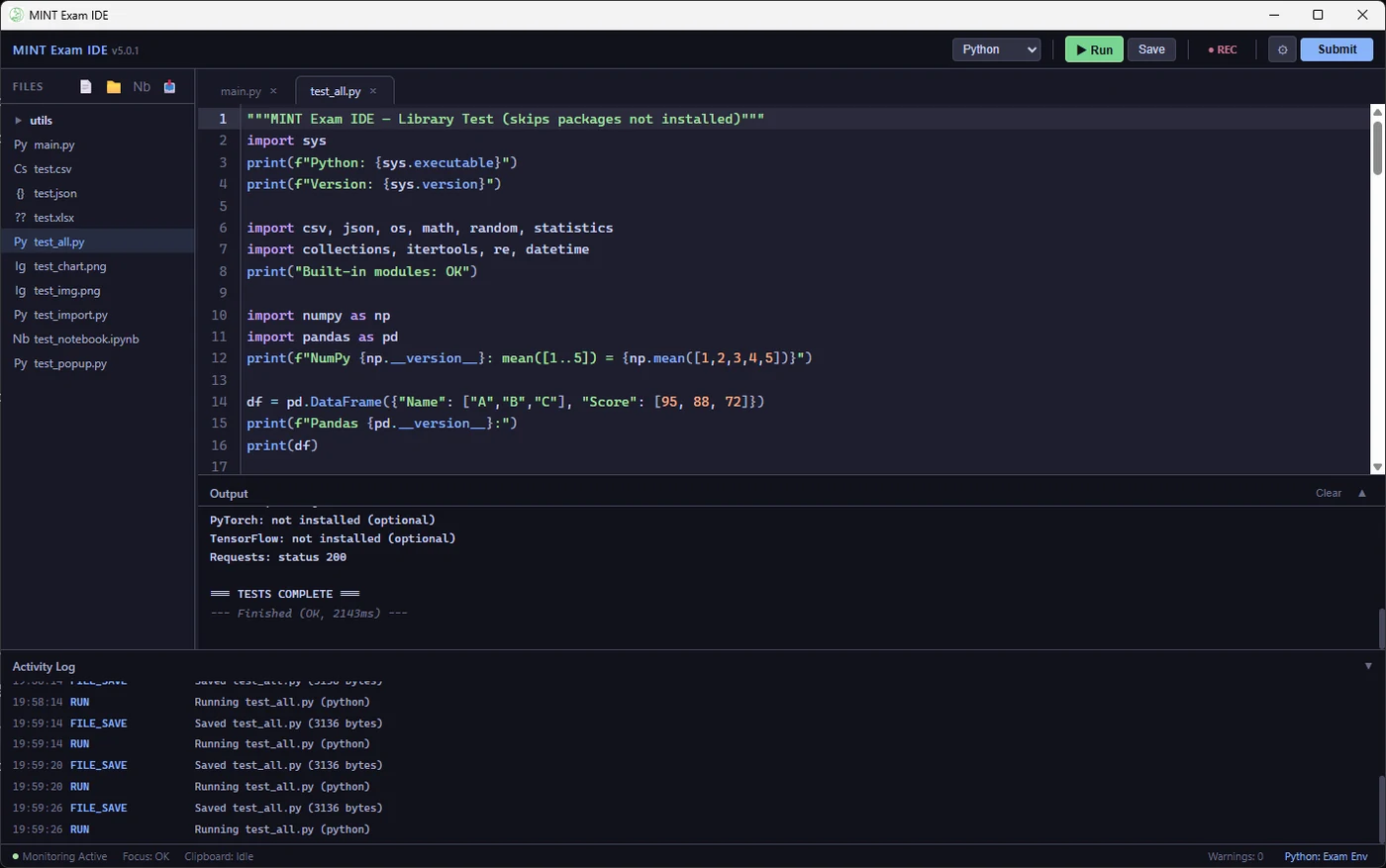This screenshot has width=1386, height=868.
Task: Click 'PyTorch: not installed' output line
Action: click(323, 520)
